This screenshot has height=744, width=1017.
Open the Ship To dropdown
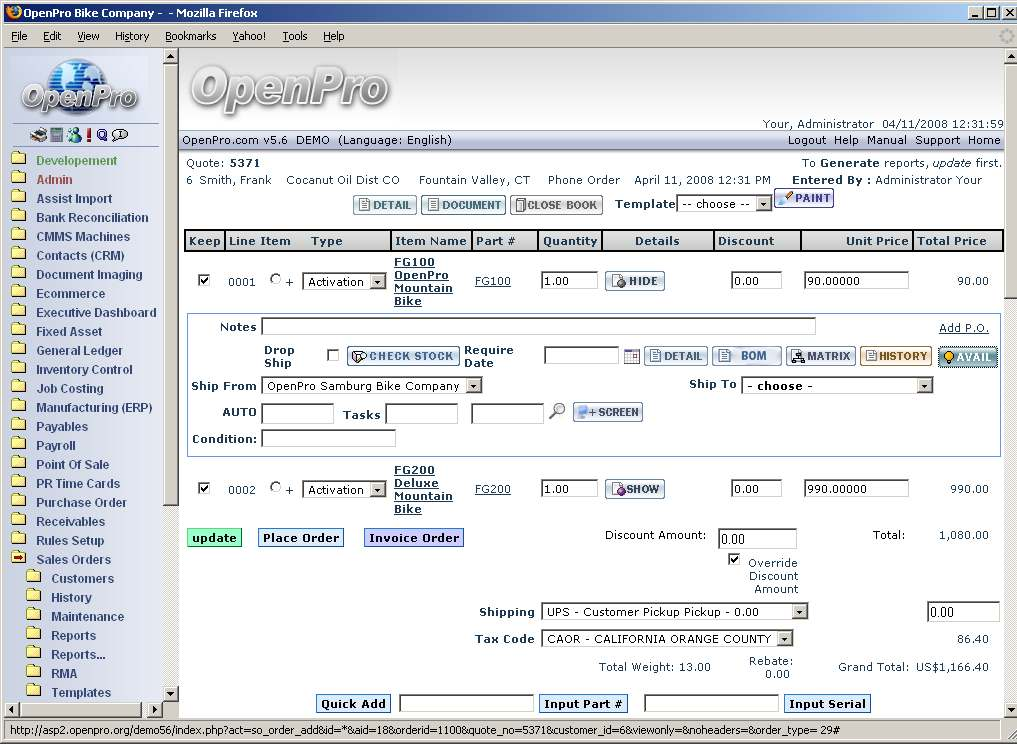coord(836,386)
